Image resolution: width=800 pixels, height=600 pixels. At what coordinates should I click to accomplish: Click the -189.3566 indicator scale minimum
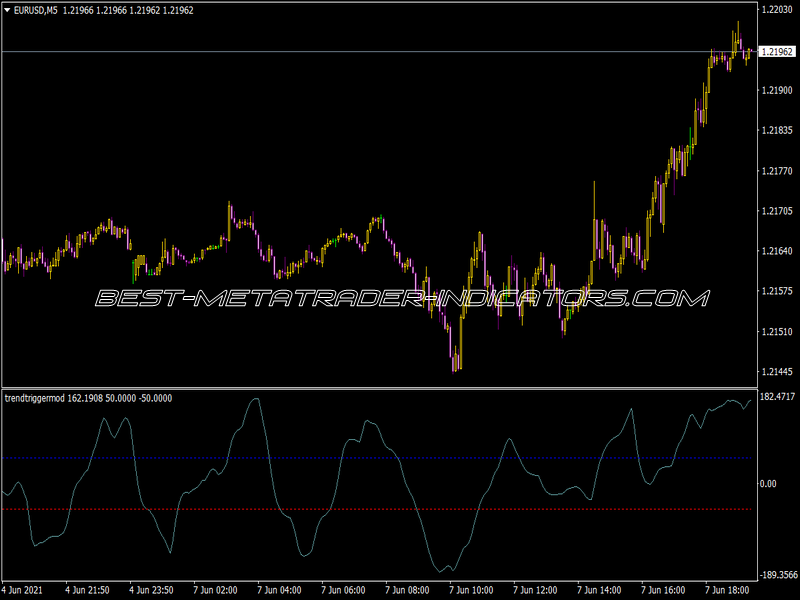tap(779, 575)
